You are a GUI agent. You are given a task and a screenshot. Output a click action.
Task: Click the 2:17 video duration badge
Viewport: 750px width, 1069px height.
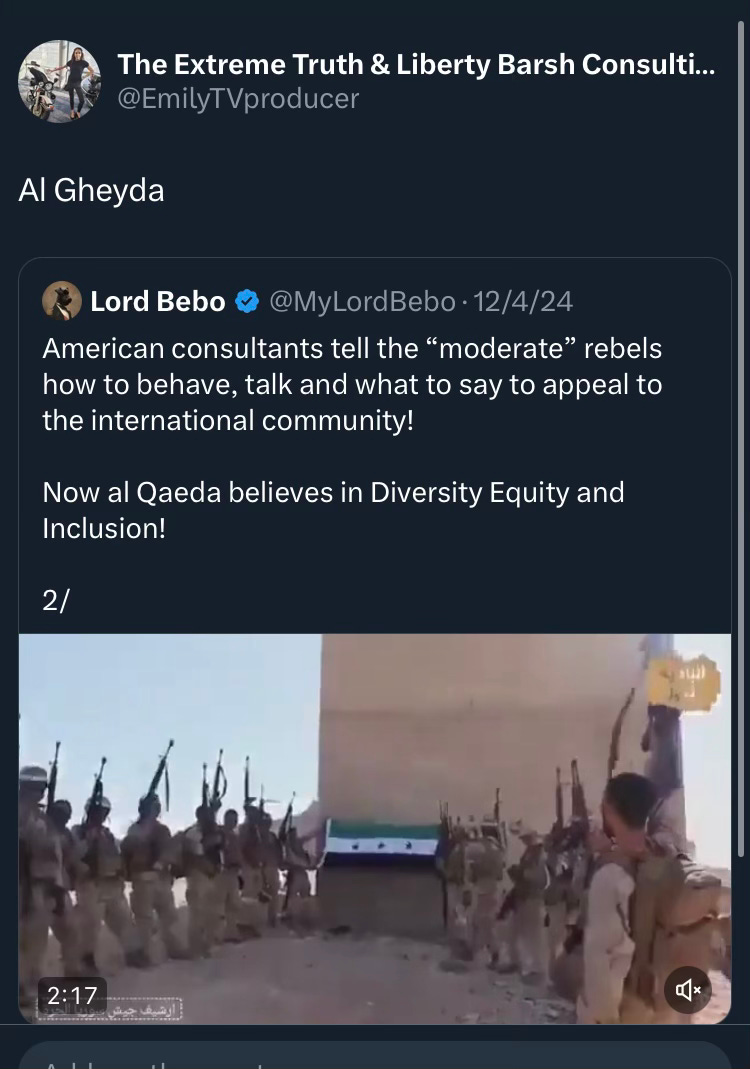72,995
